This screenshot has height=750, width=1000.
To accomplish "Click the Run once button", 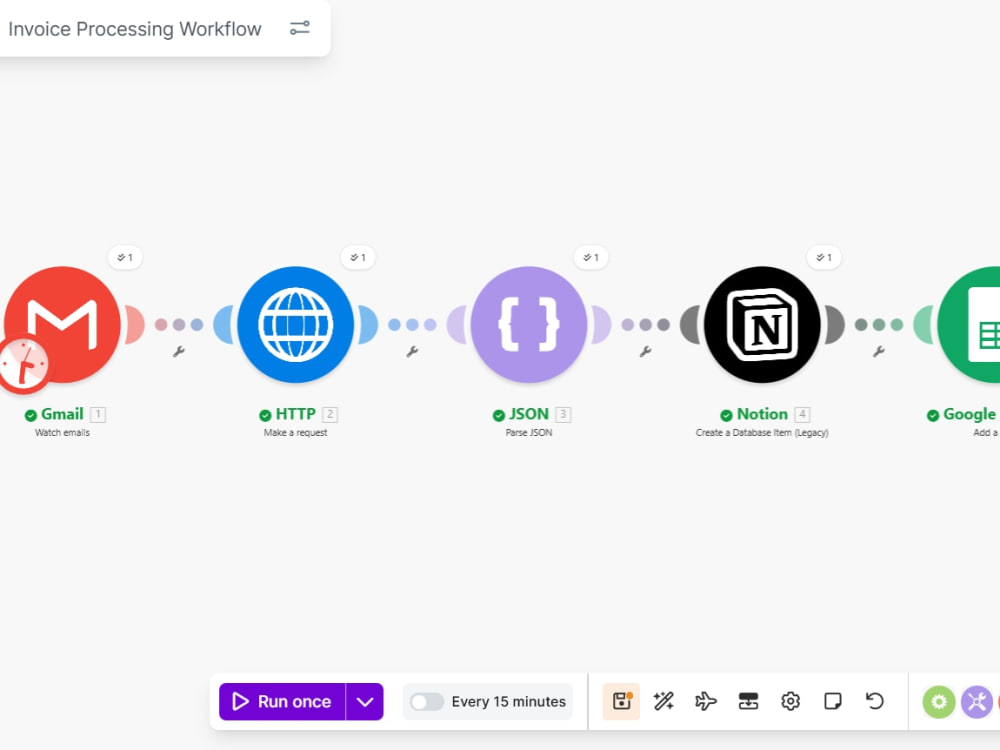I will tap(282, 702).
